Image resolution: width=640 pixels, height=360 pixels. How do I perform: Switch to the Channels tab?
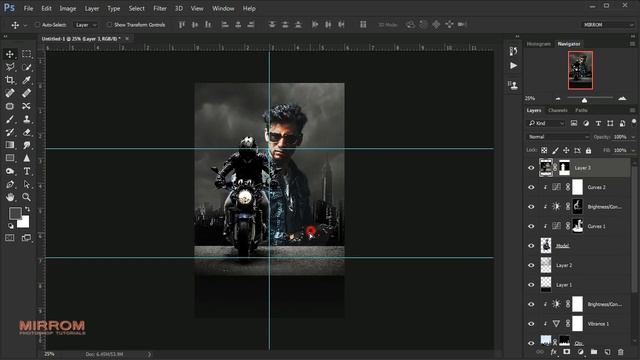tap(558, 110)
